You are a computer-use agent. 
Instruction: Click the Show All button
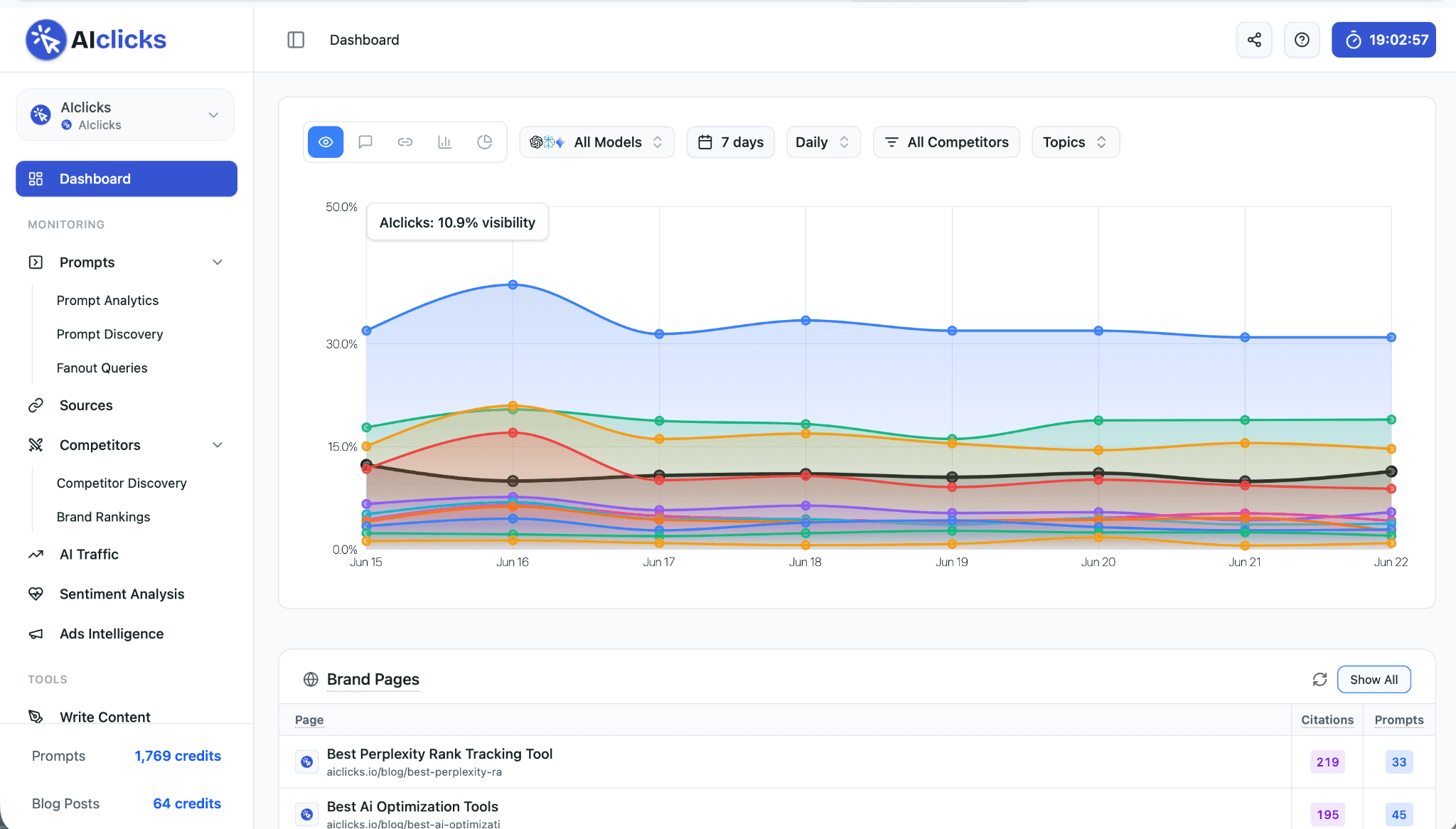click(x=1374, y=680)
